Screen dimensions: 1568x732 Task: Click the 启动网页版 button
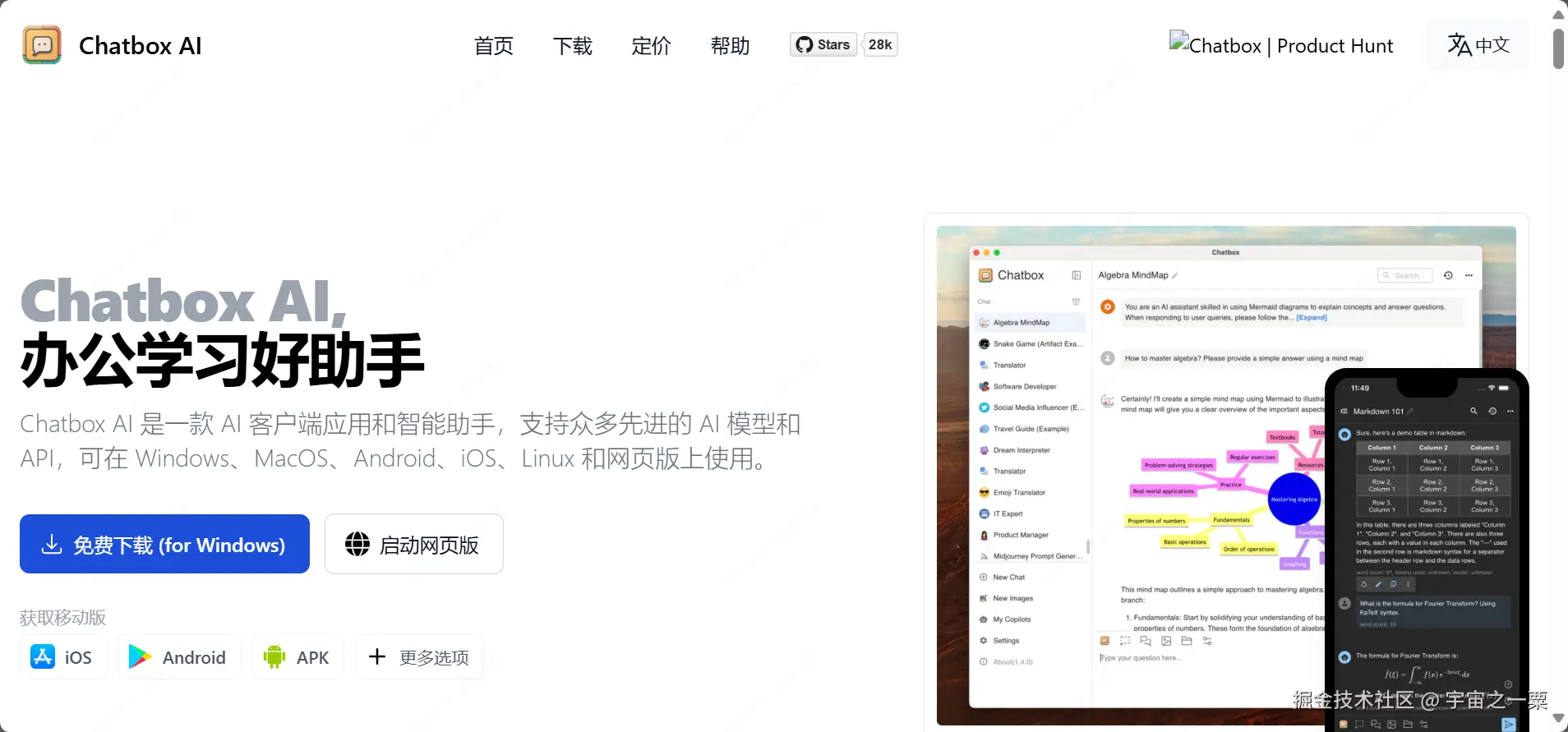414,544
